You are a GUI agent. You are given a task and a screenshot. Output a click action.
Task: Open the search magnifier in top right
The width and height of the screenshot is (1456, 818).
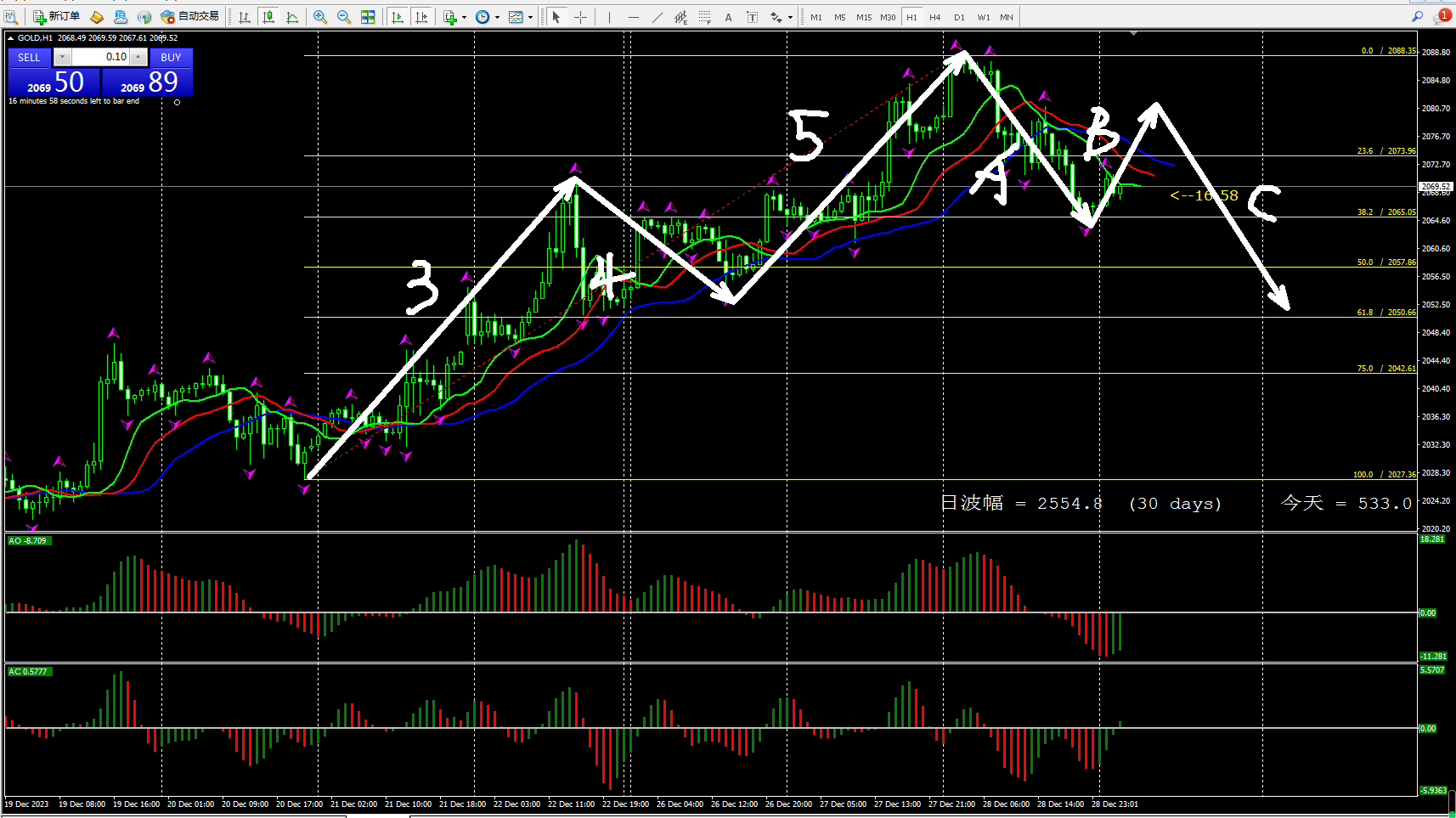[x=1417, y=17]
